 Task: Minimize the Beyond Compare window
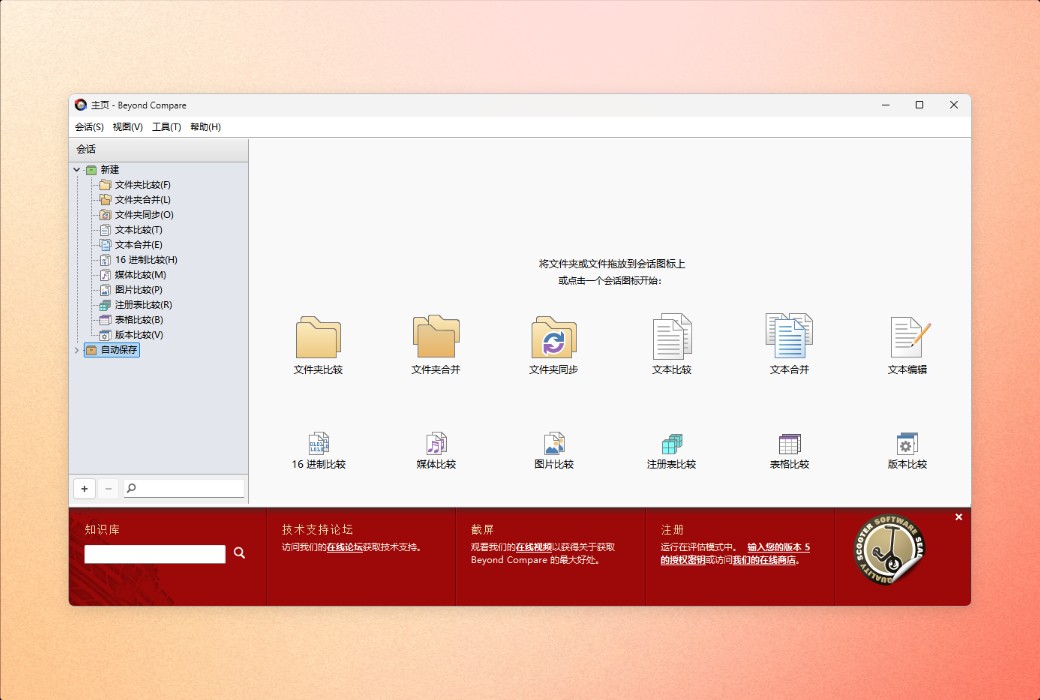pos(885,105)
